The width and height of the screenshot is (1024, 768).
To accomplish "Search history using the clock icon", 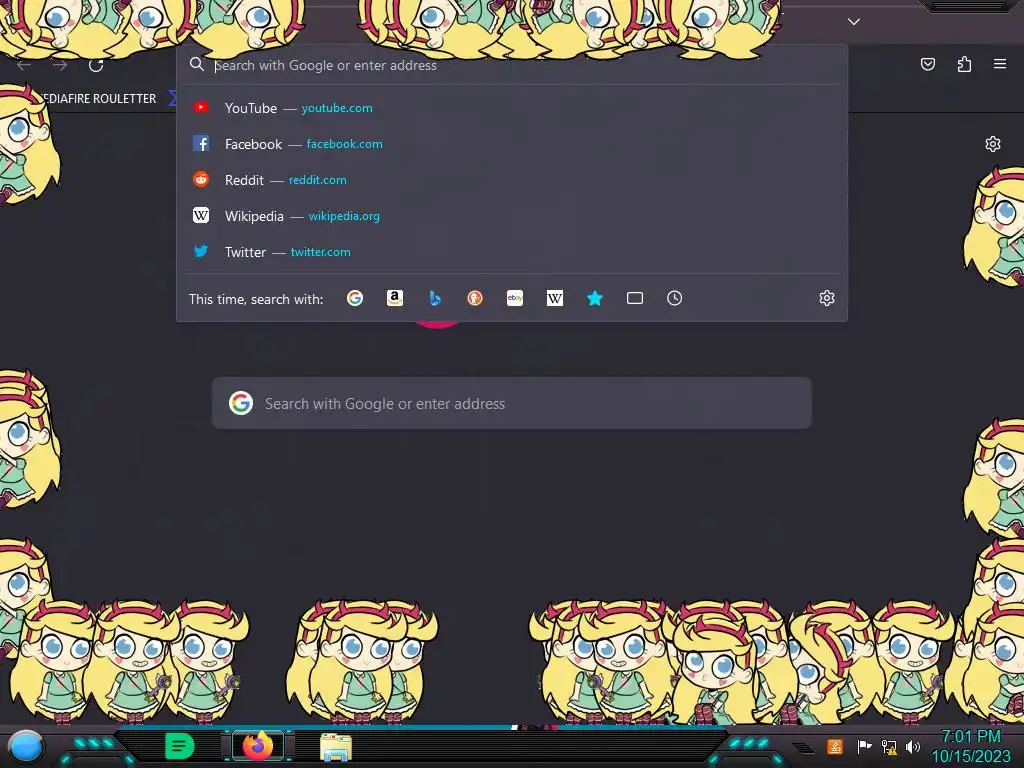I will [675, 298].
